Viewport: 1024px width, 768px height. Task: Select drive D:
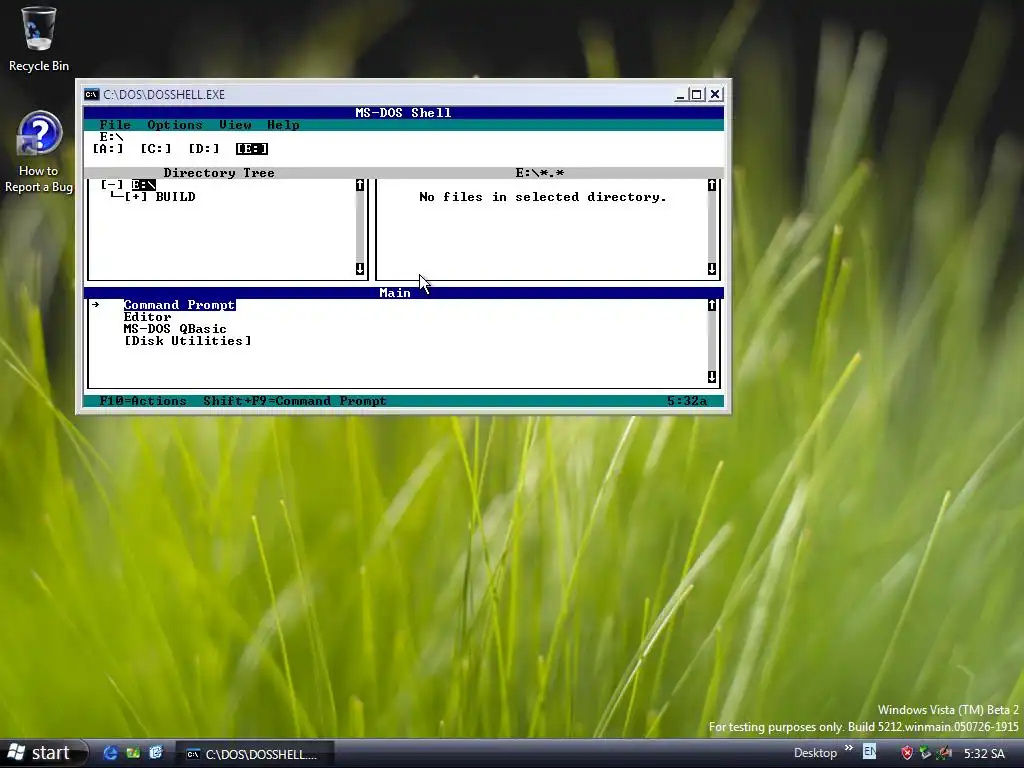(x=204, y=149)
